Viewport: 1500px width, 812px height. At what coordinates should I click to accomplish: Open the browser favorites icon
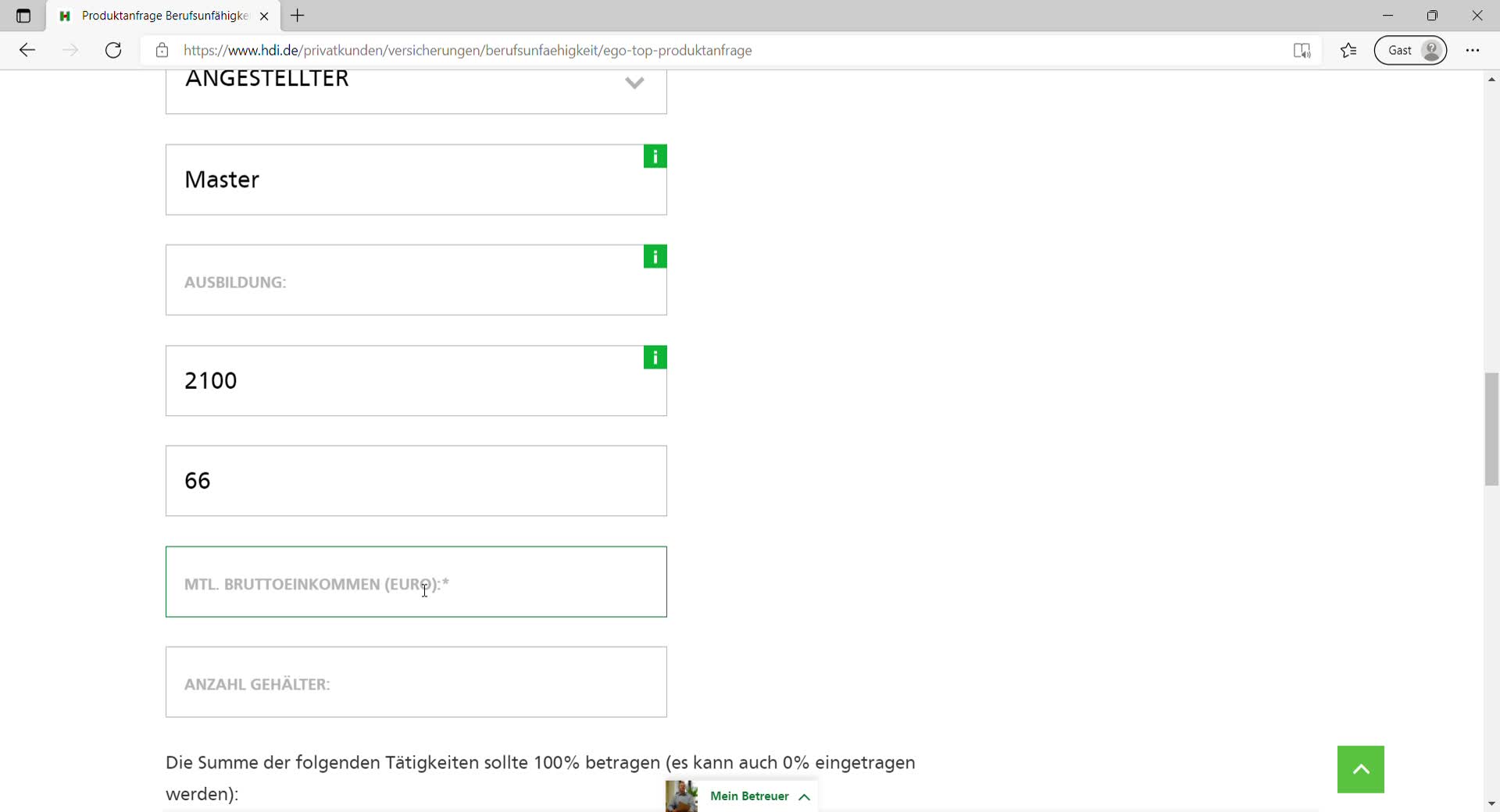coord(1348,51)
